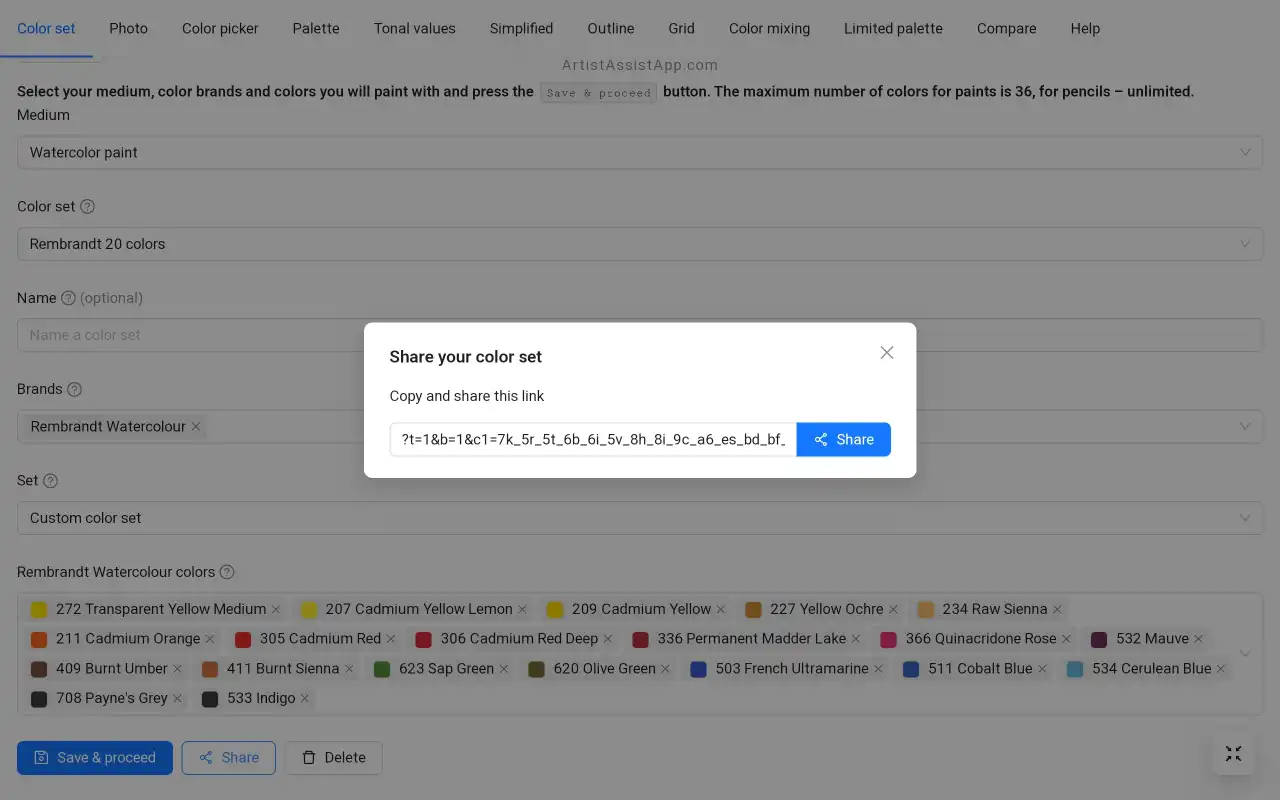Select the Limited palette tab

(893, 28)
